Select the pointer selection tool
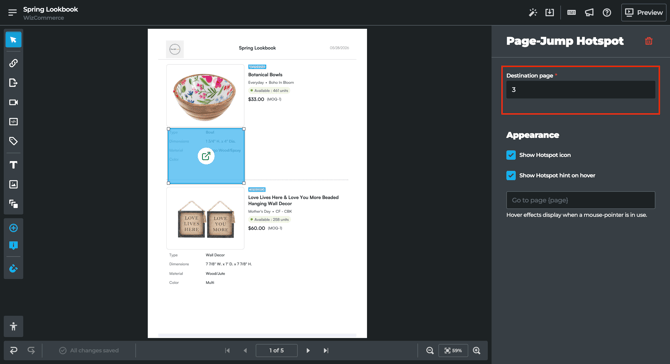Viewport: 670px width, 364px height. 14,40
